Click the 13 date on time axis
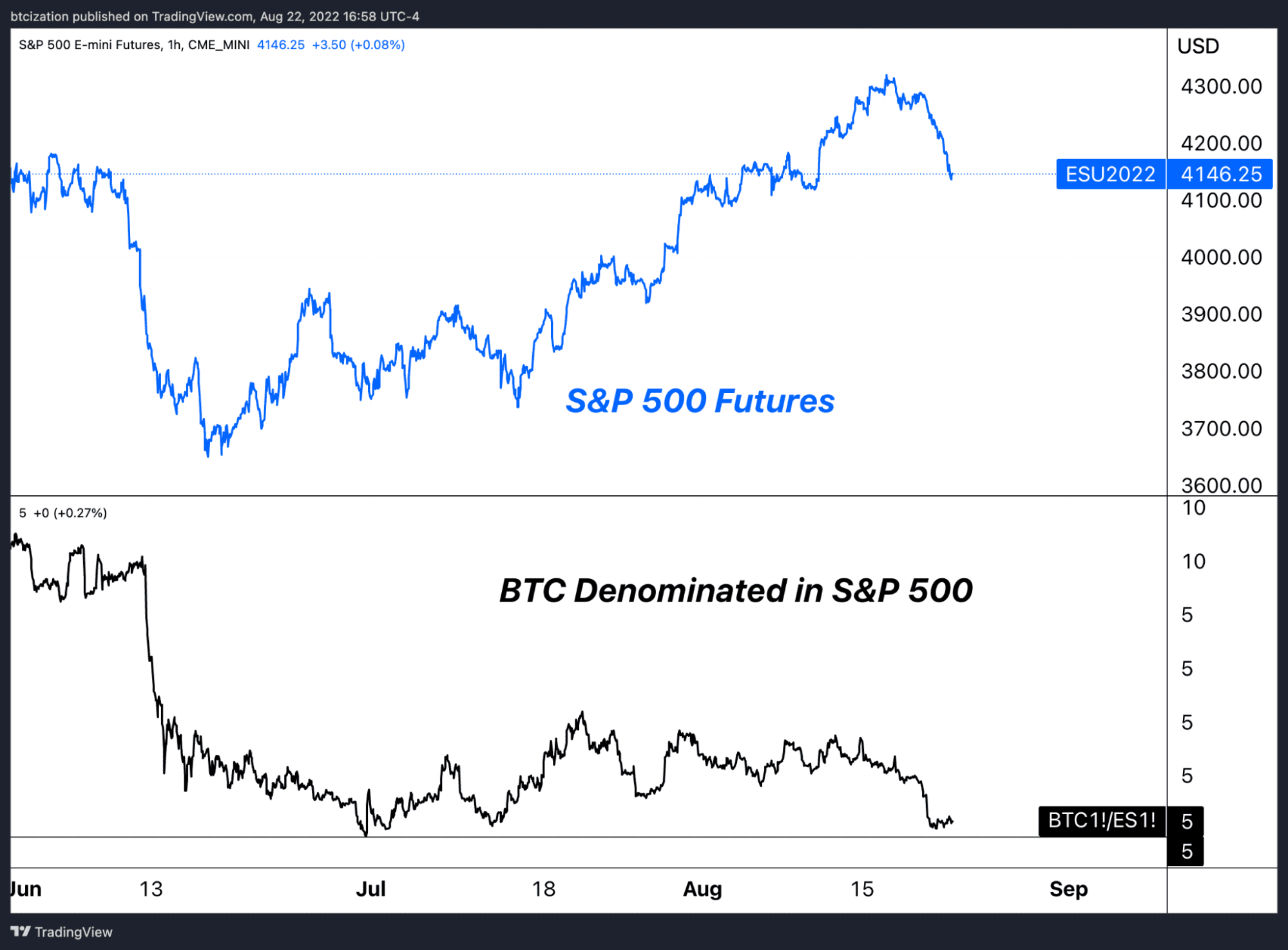 [151, 889]
